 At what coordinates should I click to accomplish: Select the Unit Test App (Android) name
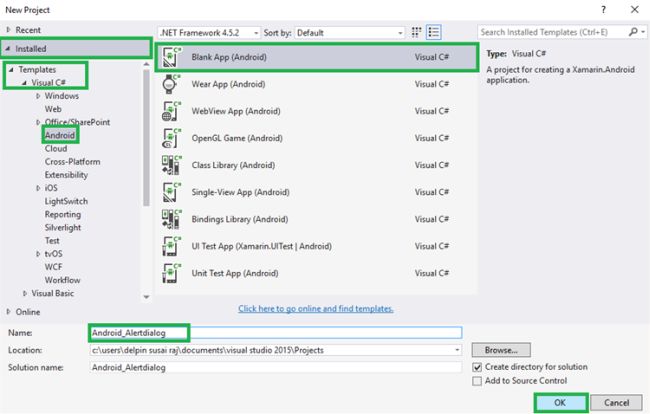(235, 273)
